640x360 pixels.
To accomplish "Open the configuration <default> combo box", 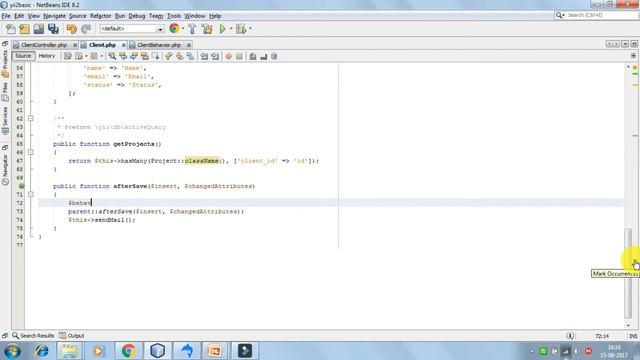I will pyautogui.click(x=132, y=29).
